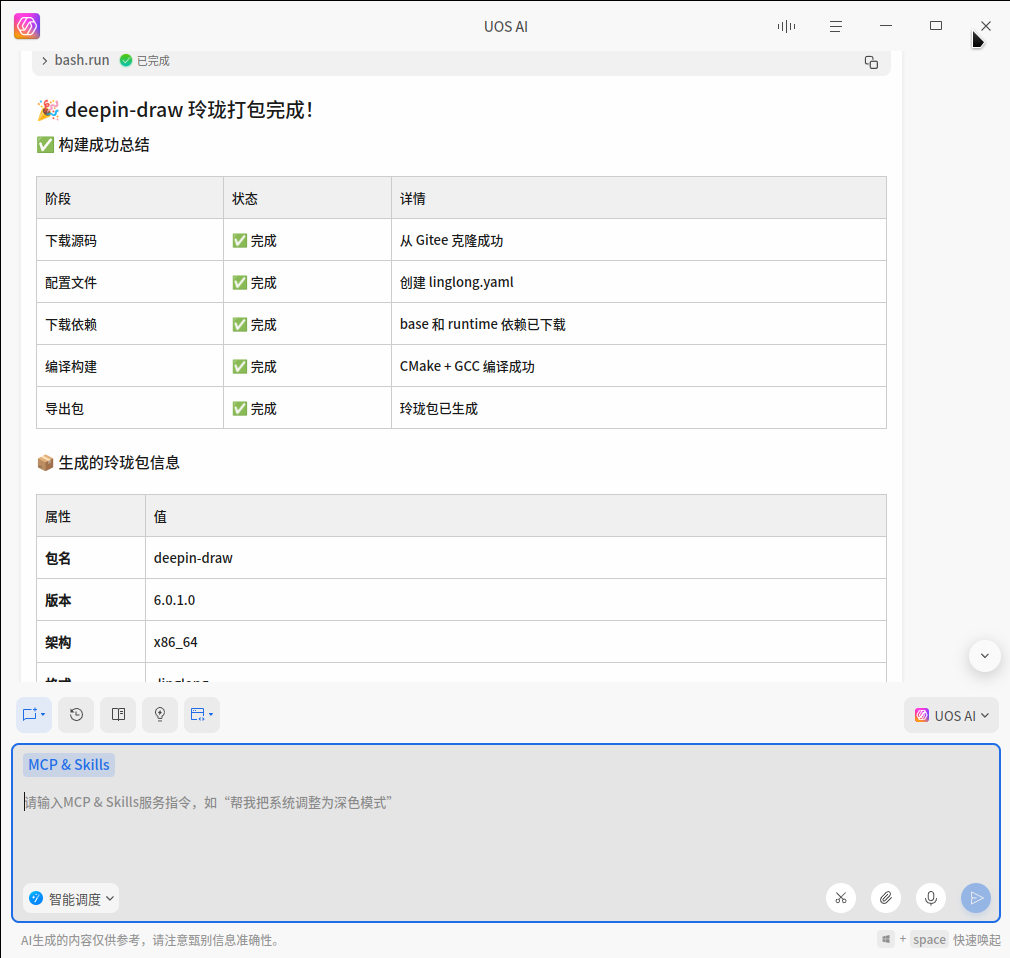The image size is (1010, 958).
Task: Open the new conversation dropdown button
Action: (34, 715)
